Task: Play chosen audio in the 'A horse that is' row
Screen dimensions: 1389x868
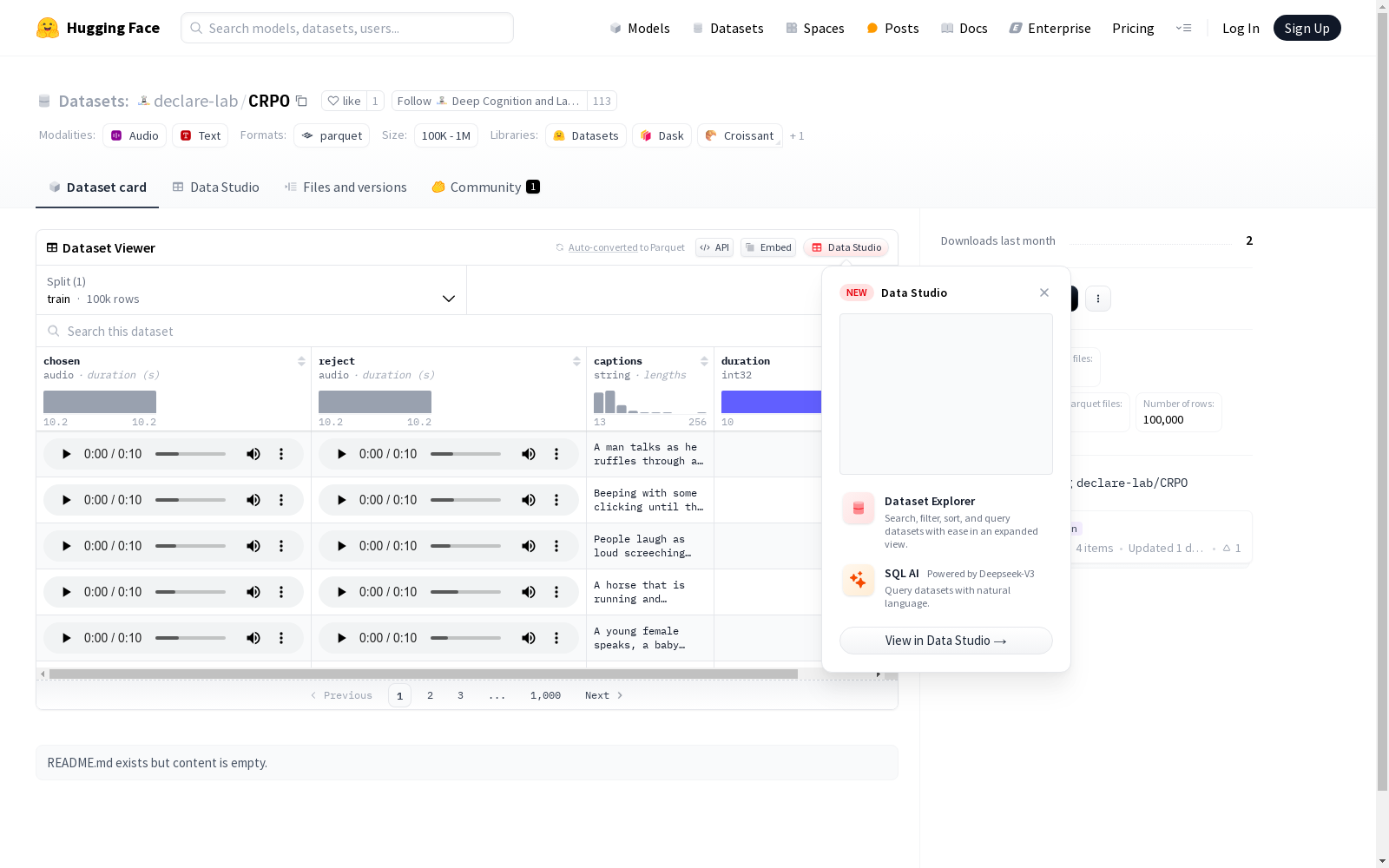Action: click(x=66, y=592)
